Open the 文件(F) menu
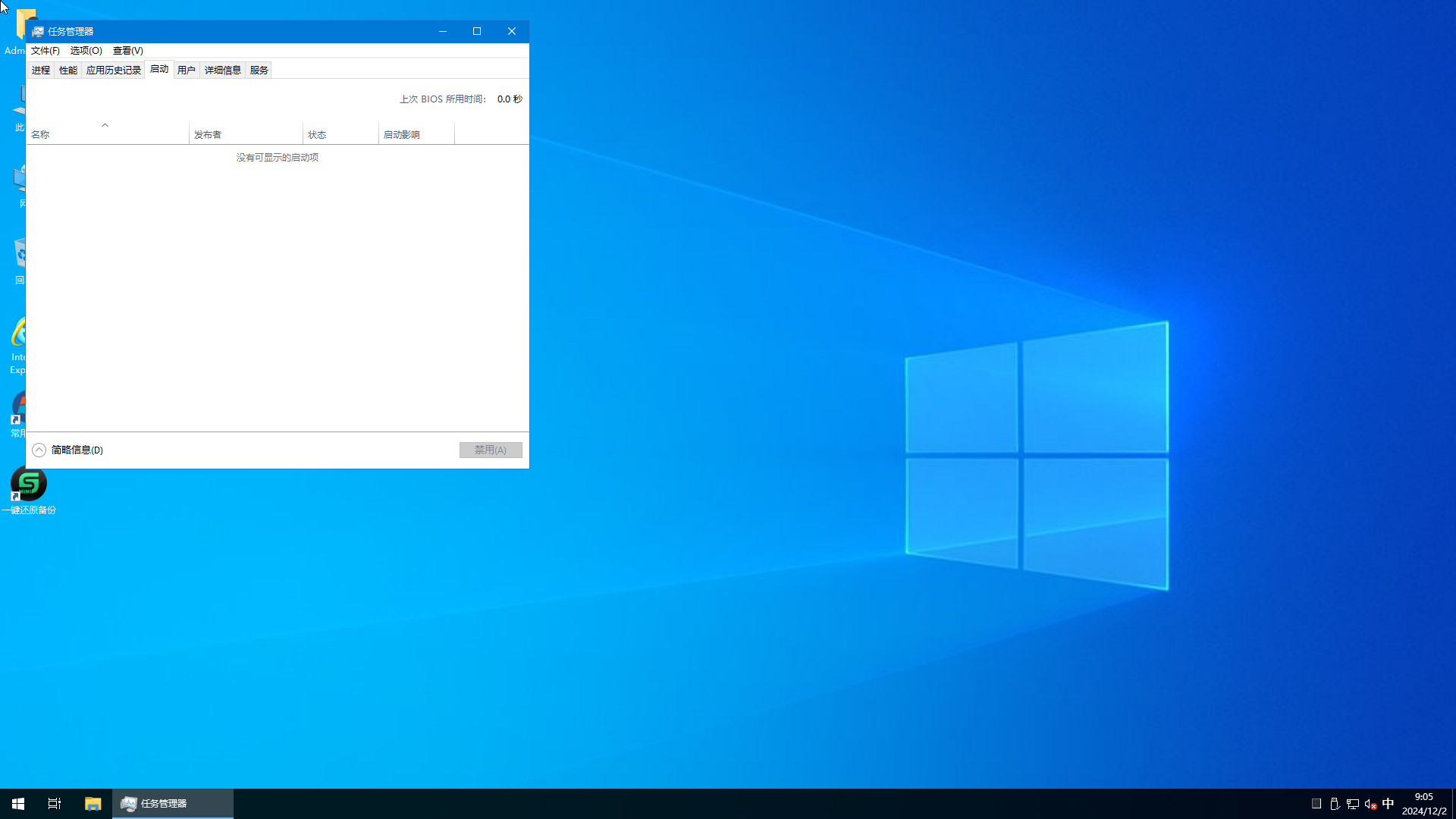The width and height of the screenshot is (1456, 819). coord(45,51)
